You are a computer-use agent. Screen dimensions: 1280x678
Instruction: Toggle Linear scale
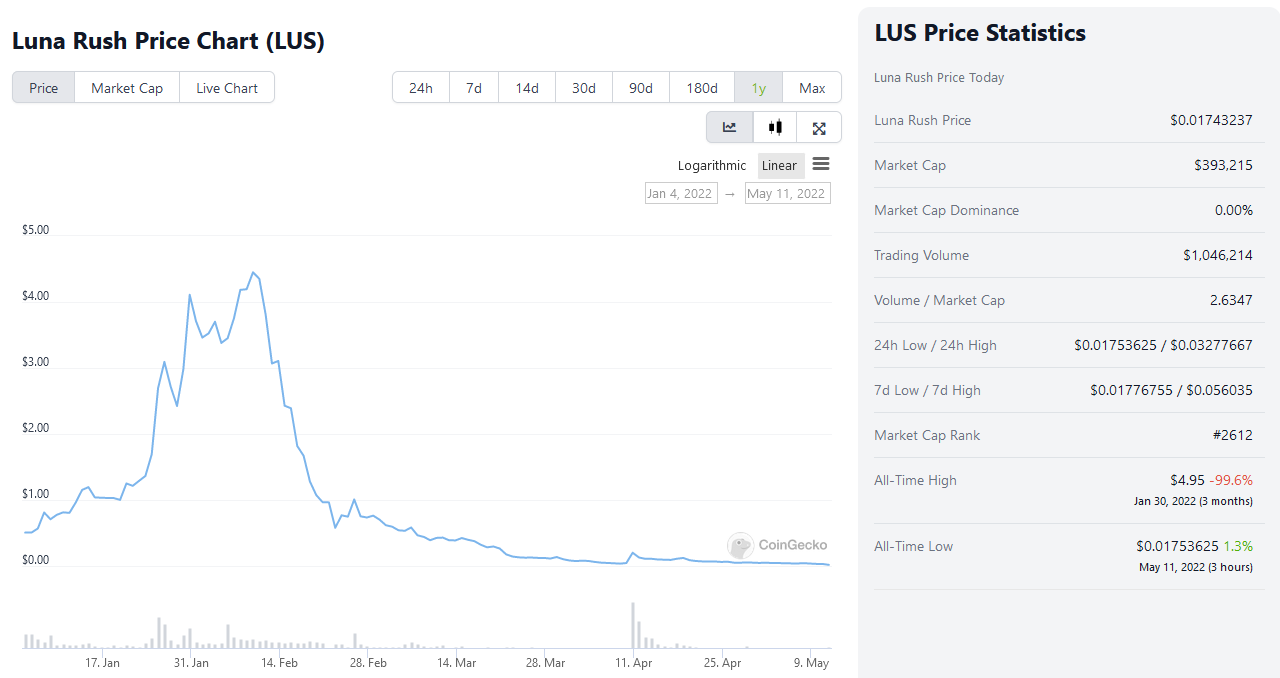[780, 166]
